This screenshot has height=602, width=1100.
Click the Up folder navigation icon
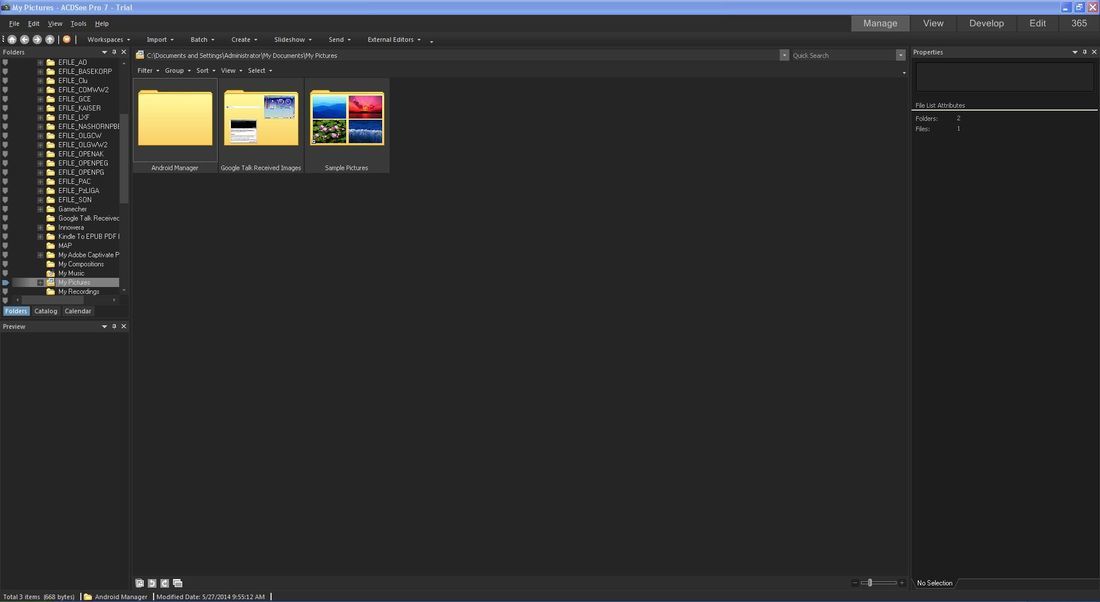[x=50, y=39]
